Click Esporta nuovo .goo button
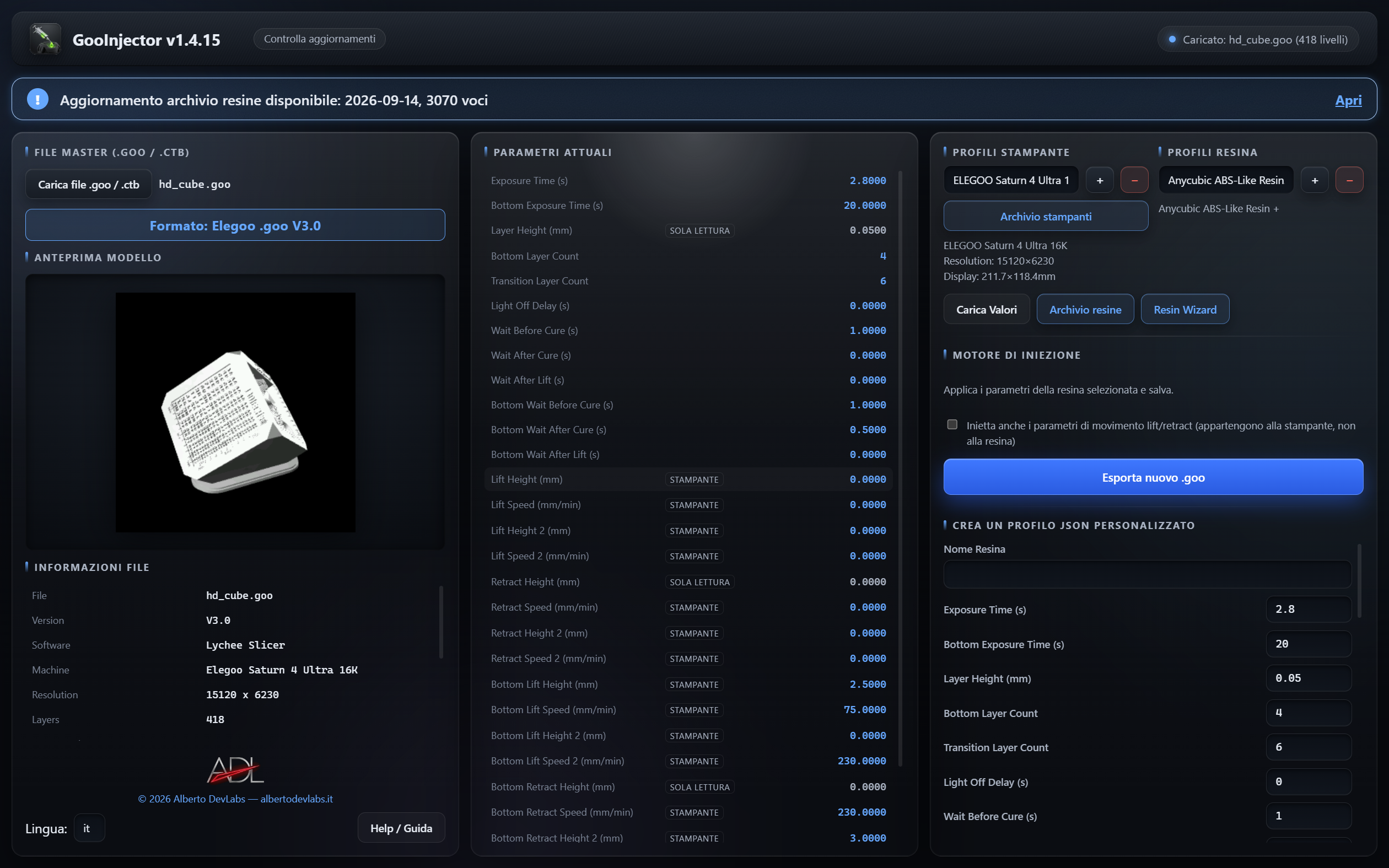1389x868 pixels. click(x=1153, y=477)
